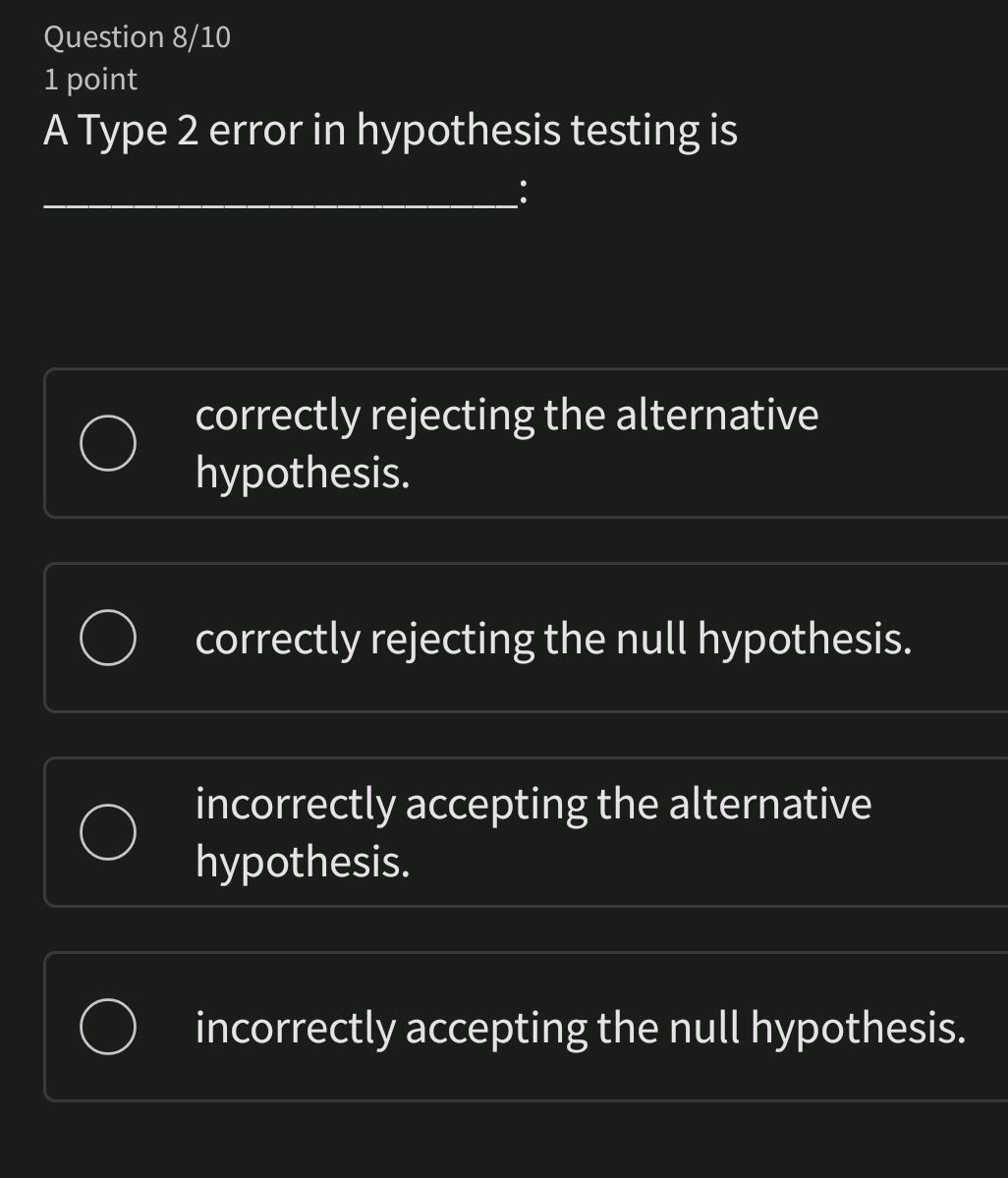
Task: Click the 1 point label
Action: coord(88,79)
